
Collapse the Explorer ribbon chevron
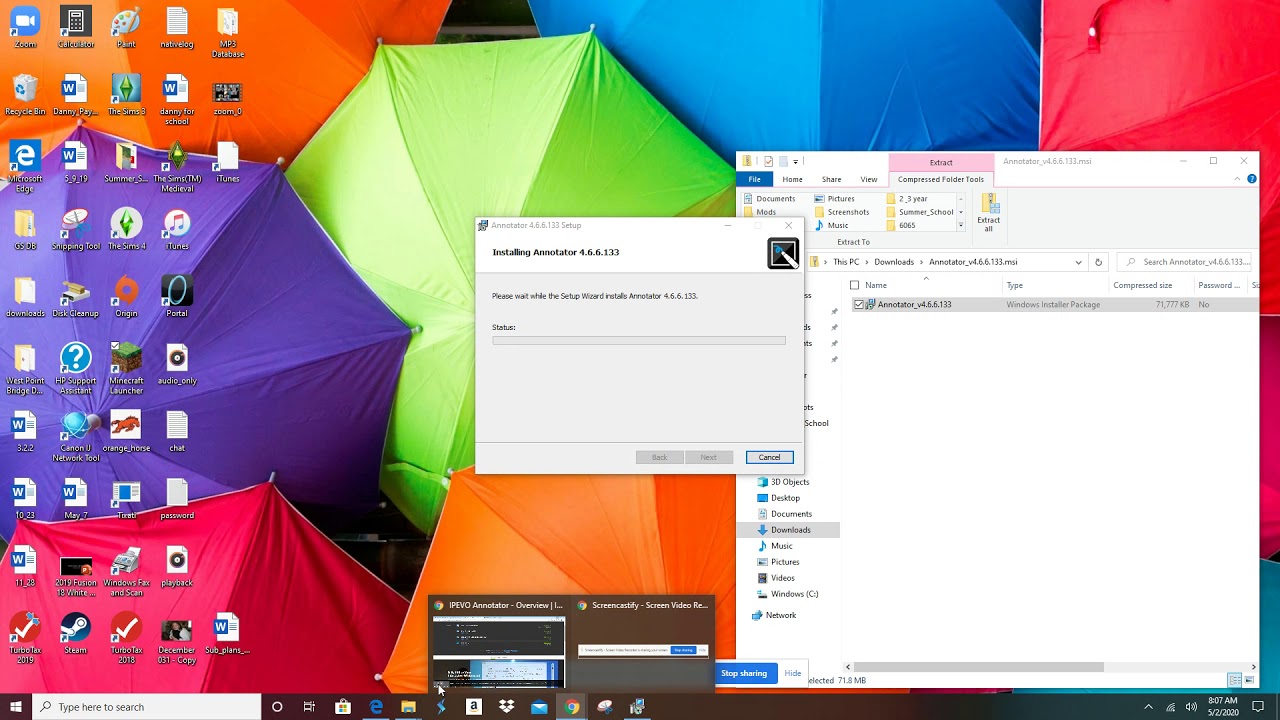pos(1237,179)
